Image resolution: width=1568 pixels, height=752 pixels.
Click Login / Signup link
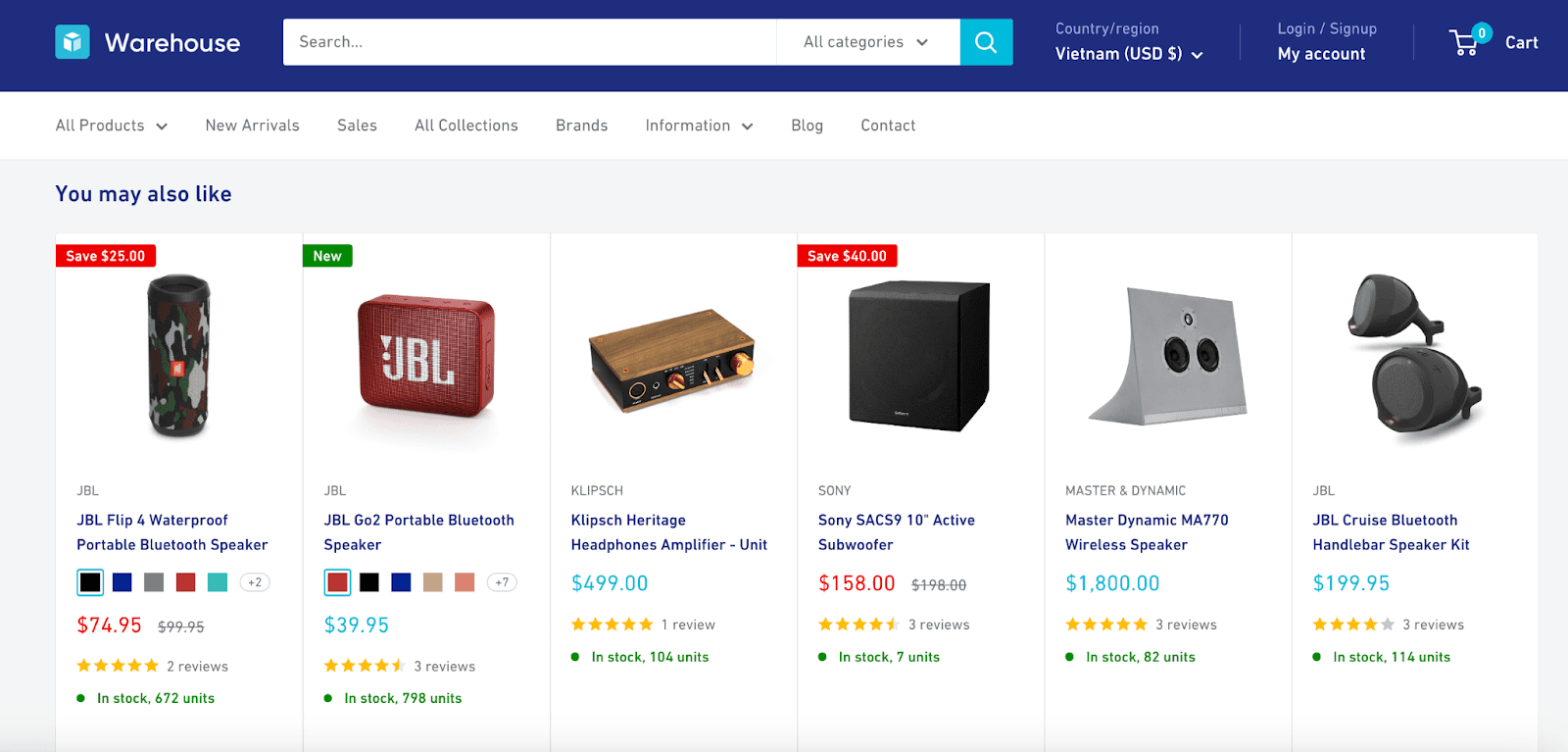tap(1327, 29)
